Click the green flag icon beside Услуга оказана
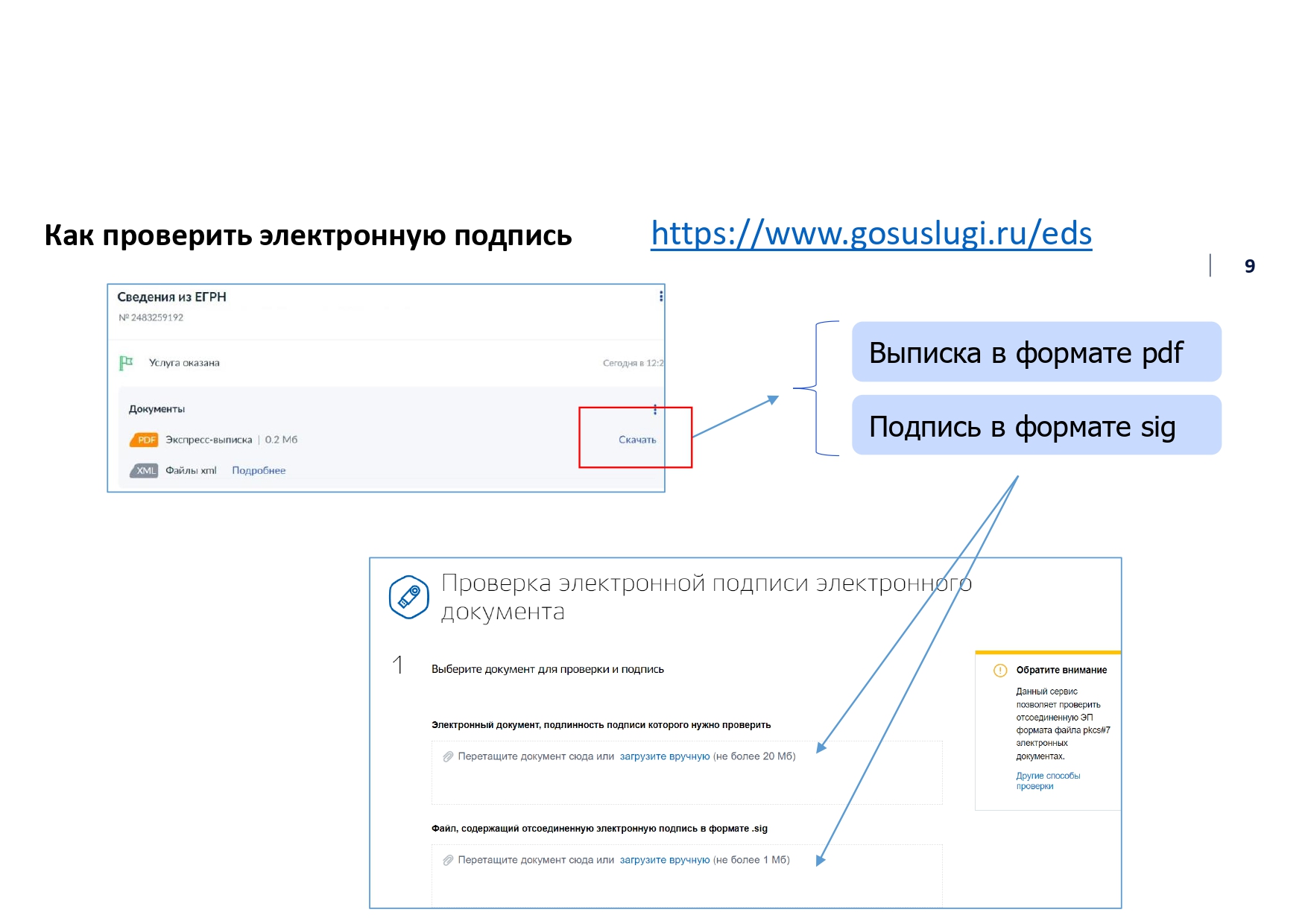The width and height of the screenshot is (1308, 924). (126, 363)
